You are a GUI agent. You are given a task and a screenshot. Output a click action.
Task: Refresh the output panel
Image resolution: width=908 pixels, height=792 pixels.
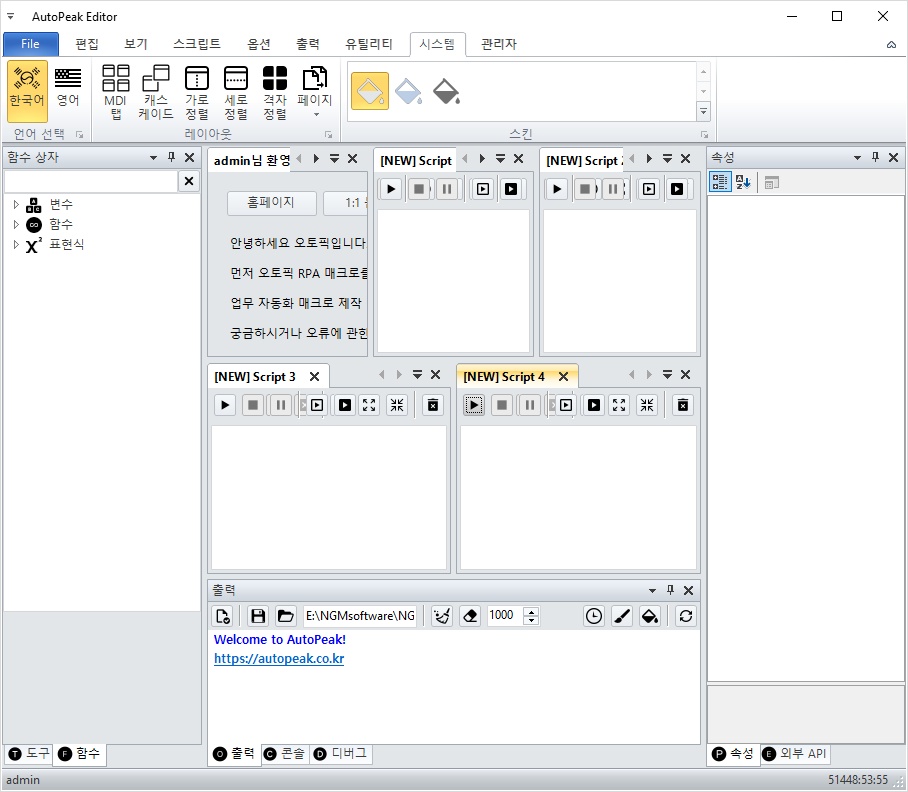(686, 616)
